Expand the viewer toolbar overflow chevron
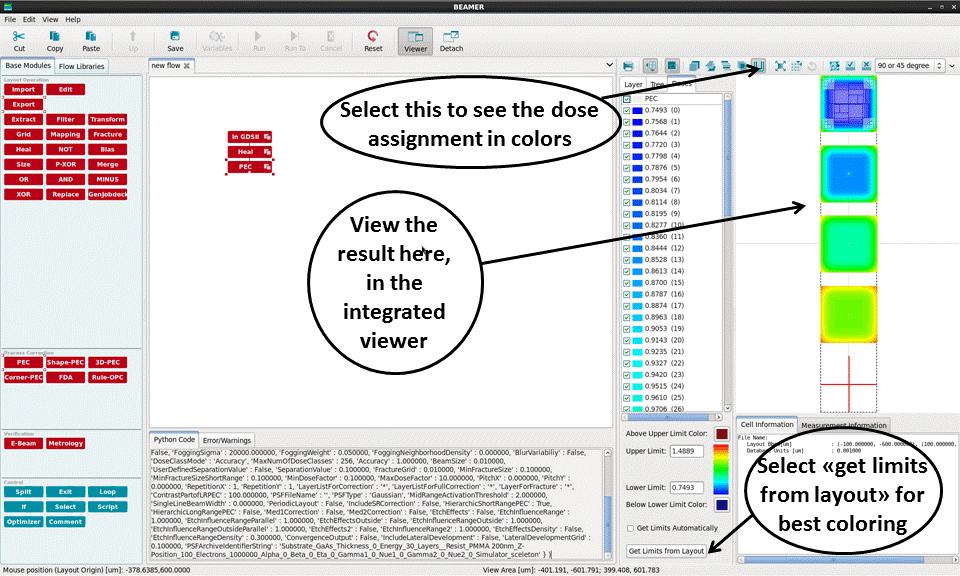 [x=951, y=65]
